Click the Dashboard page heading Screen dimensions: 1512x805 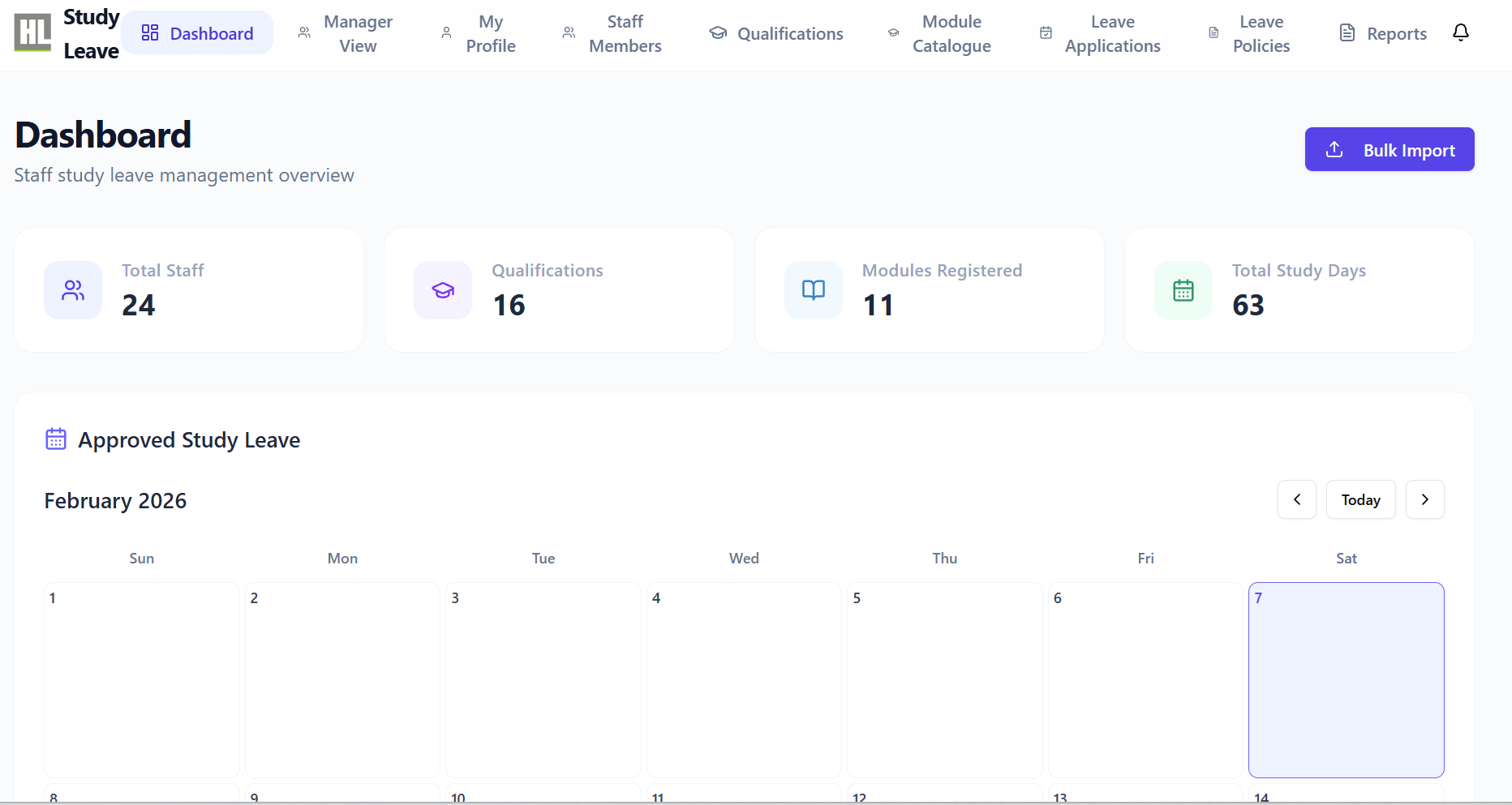103,135
